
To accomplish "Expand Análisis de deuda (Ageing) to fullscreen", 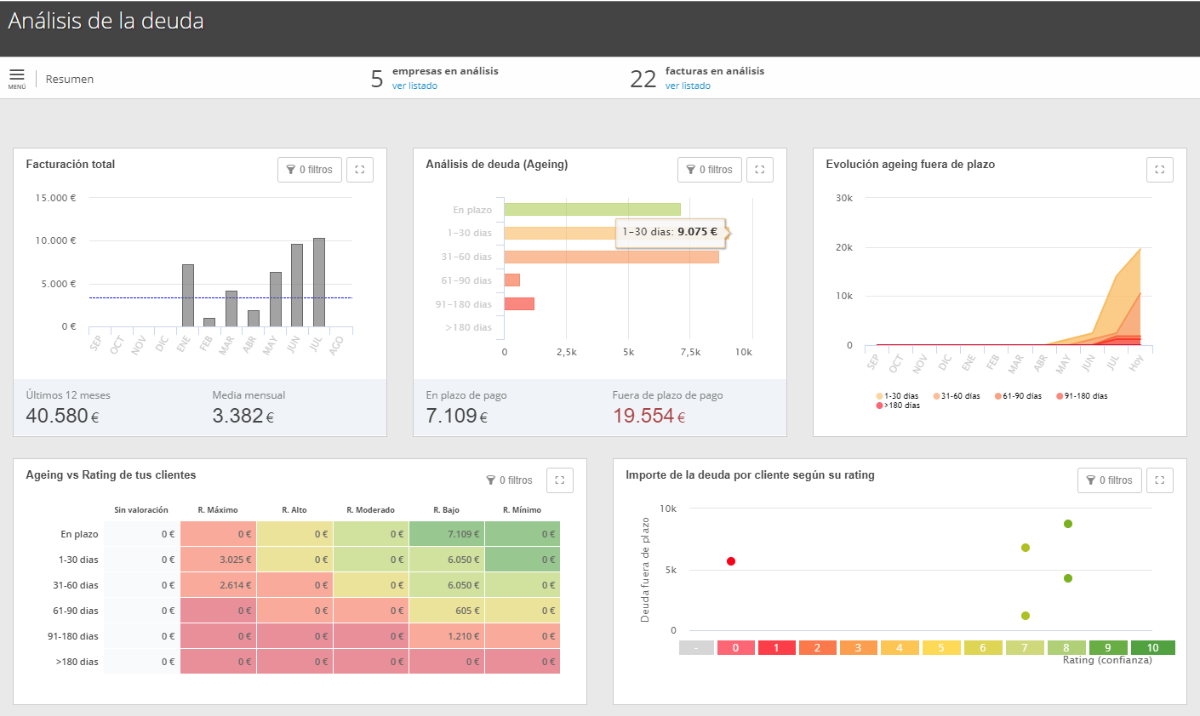I will [759, 170].
